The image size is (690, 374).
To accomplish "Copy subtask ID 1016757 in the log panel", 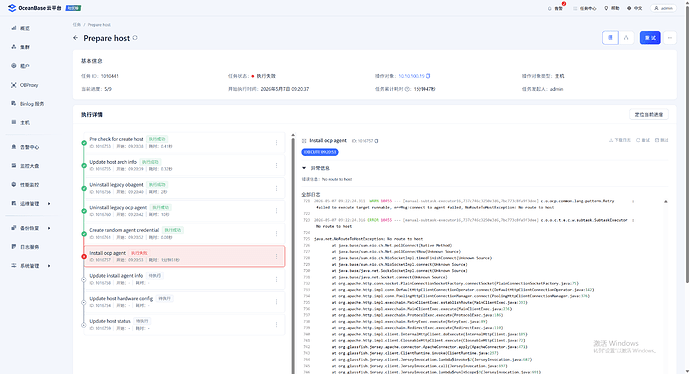I will click(376, 141).
